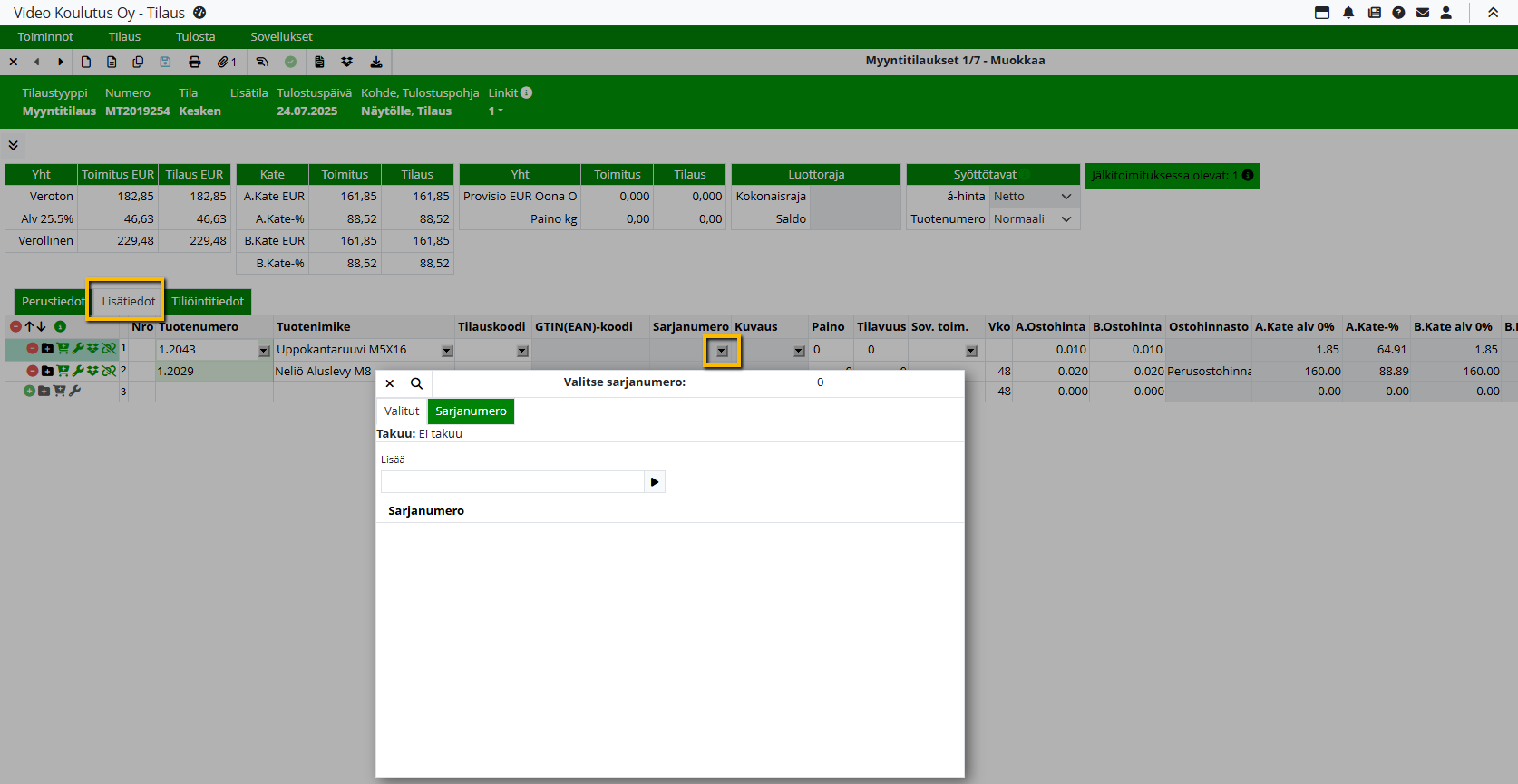This screenshot has height=784, width=1518.
Task: Expand the collapsed section with double chevron
Action: (13, 145)
